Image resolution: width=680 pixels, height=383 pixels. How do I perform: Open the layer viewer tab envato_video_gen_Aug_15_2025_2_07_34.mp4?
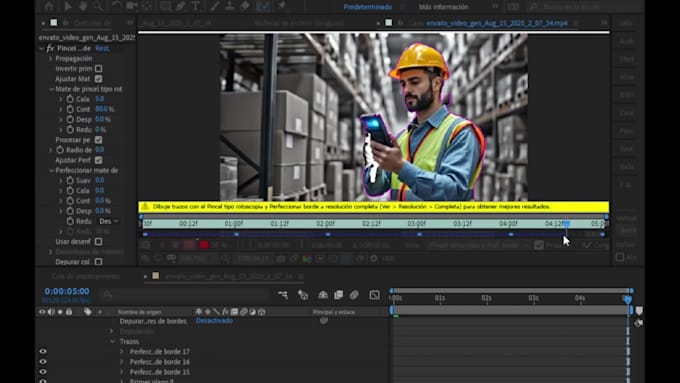coord(497,23)
